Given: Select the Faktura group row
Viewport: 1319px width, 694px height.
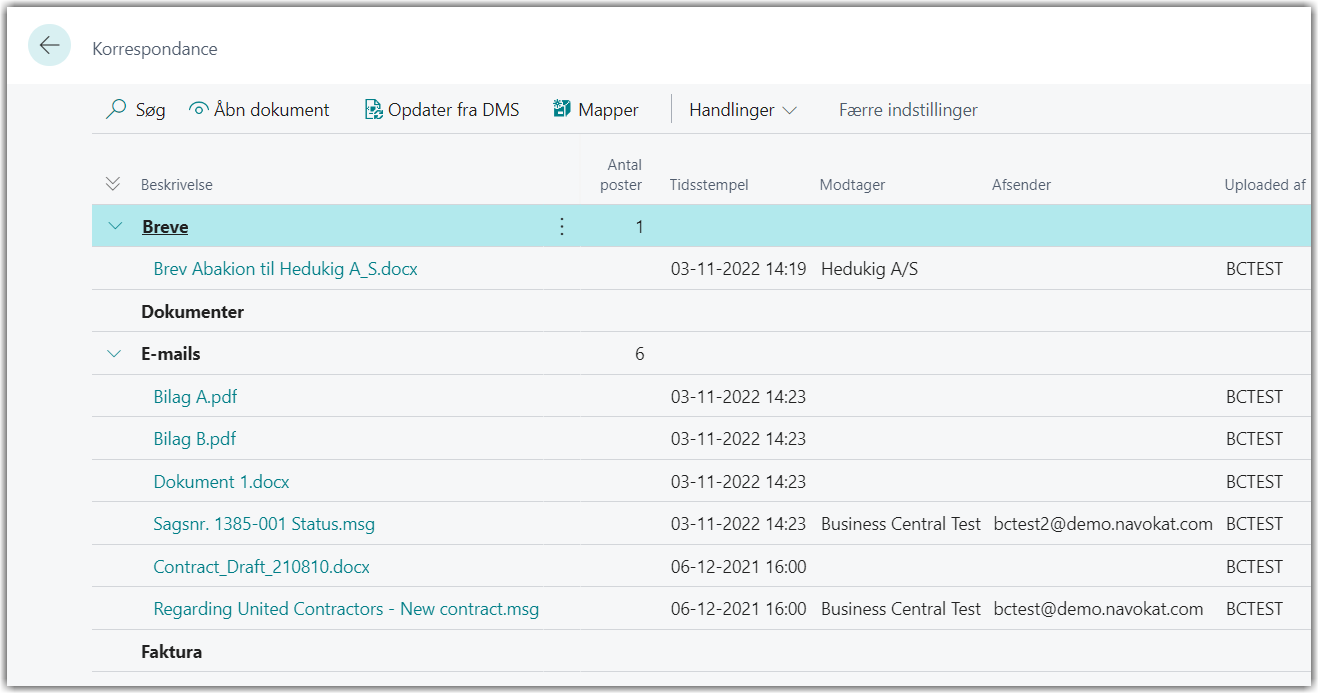Looking at the screenshot, I should click(x=171, y=652).
